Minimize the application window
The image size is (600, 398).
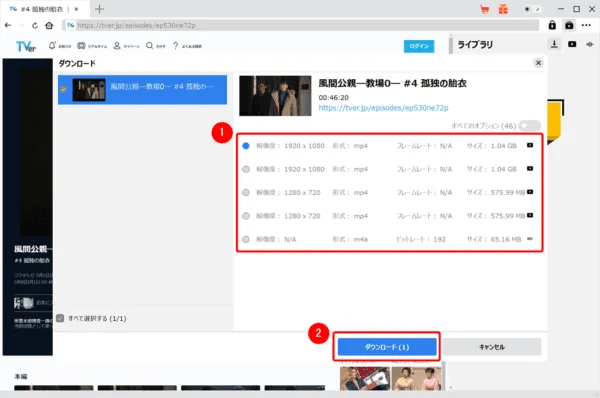click(x=561, y=9)
